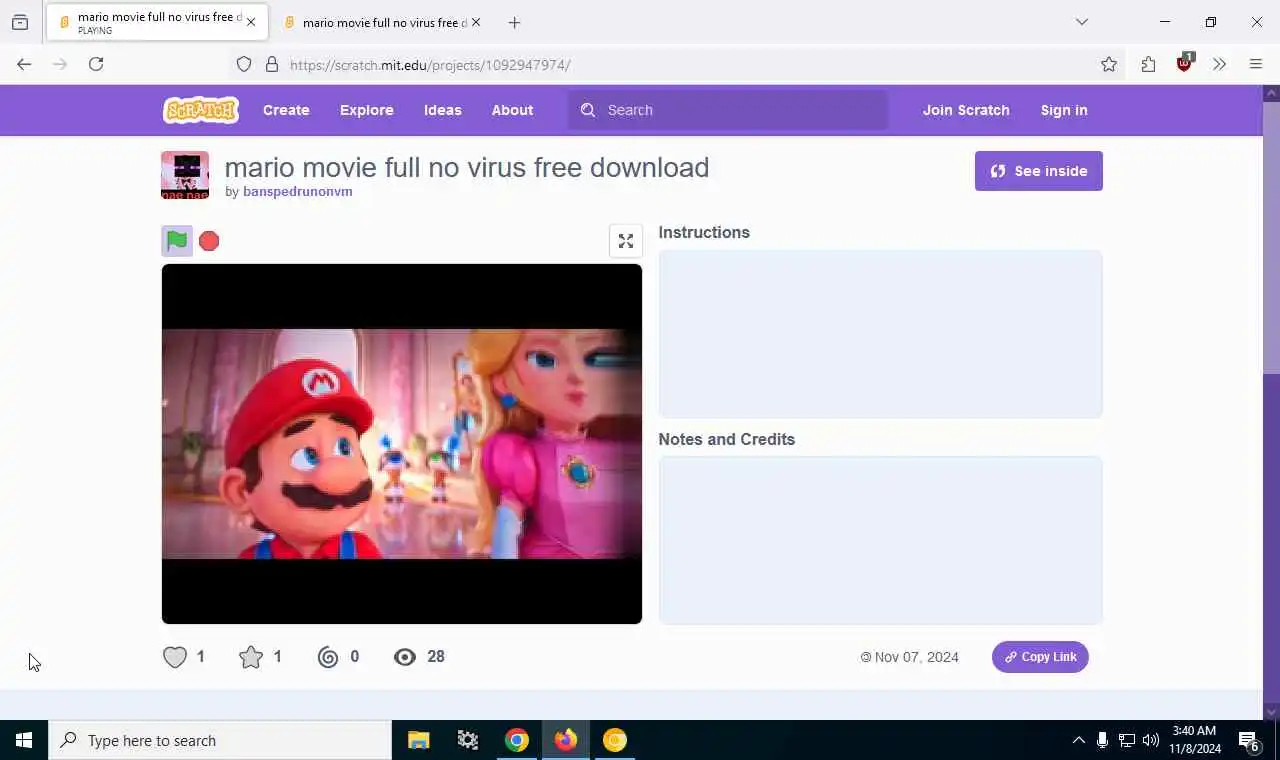Screen dimensions: 1280x760
Task: Reload the current page
Action: (96, 64)
